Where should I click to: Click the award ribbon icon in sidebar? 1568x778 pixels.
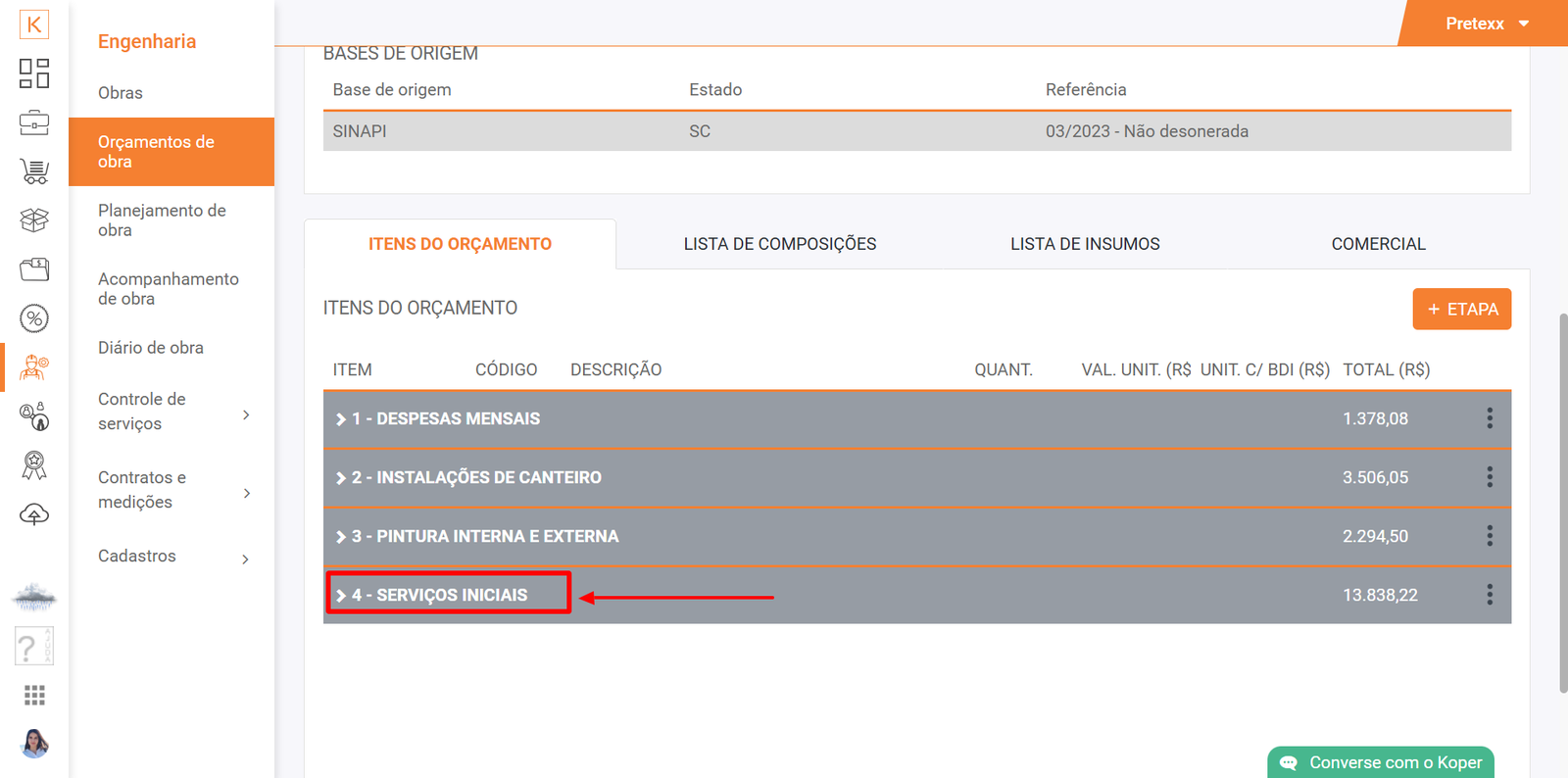[x=34, y=465]
